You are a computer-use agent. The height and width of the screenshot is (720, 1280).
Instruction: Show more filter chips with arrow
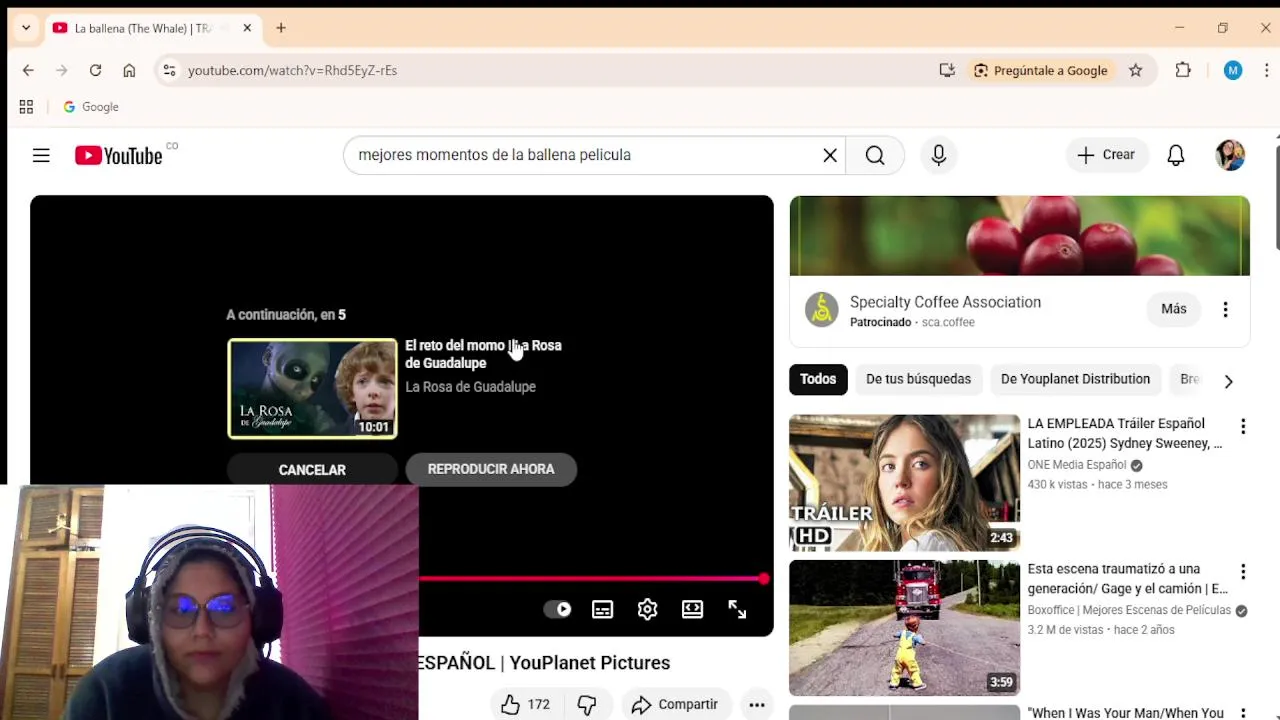tap(1228, 381)
